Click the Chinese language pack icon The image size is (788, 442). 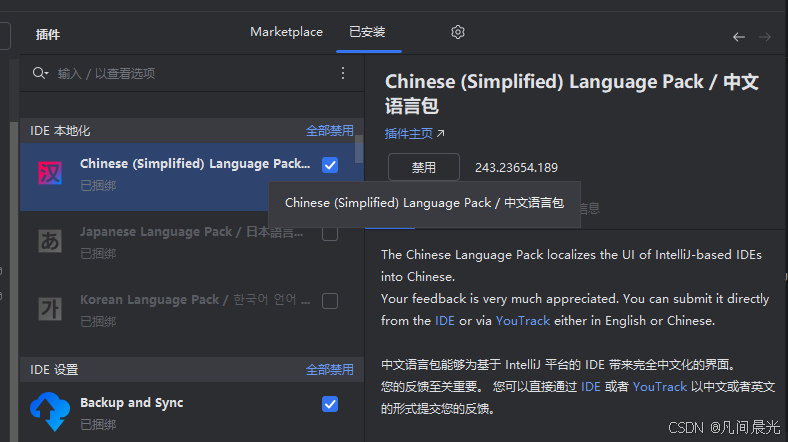[50, 173]
